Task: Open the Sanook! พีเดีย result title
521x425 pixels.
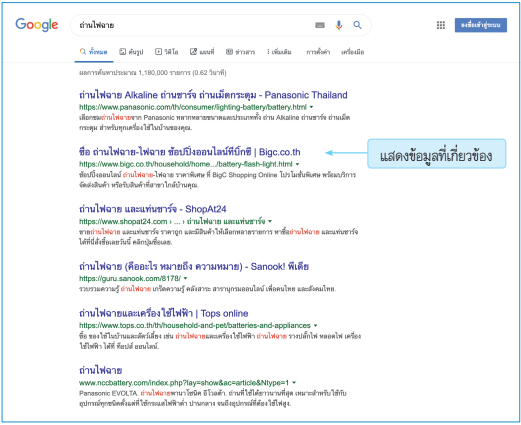Action: tap(194, 267)
